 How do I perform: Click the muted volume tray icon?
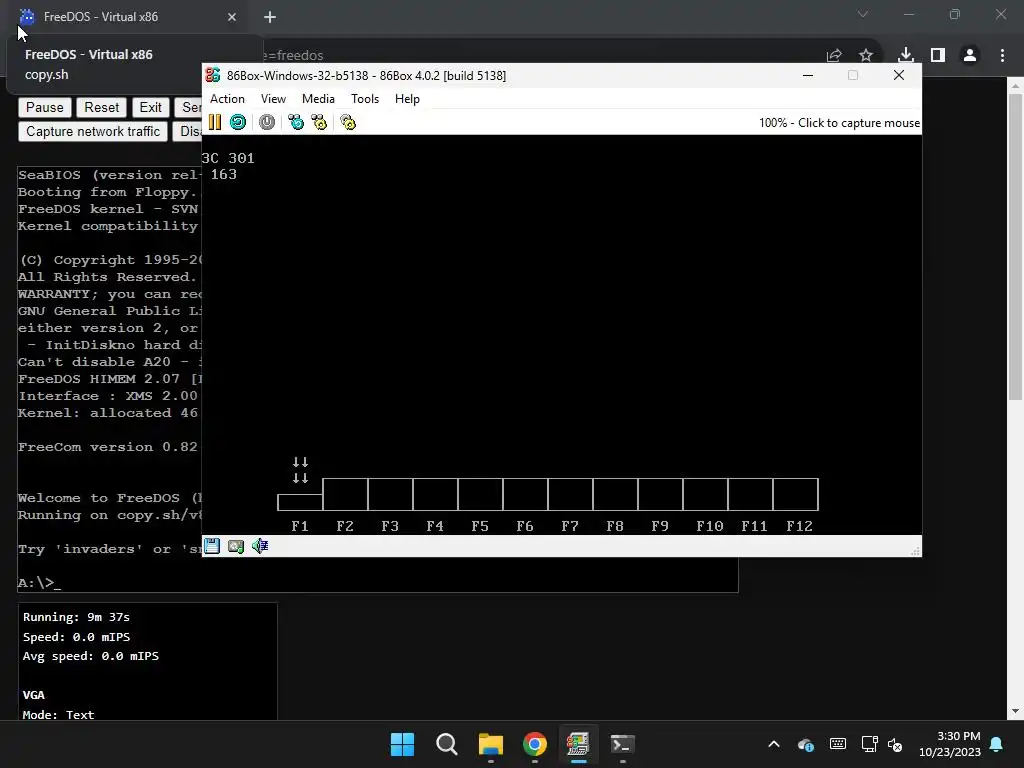tap(895, 744)
